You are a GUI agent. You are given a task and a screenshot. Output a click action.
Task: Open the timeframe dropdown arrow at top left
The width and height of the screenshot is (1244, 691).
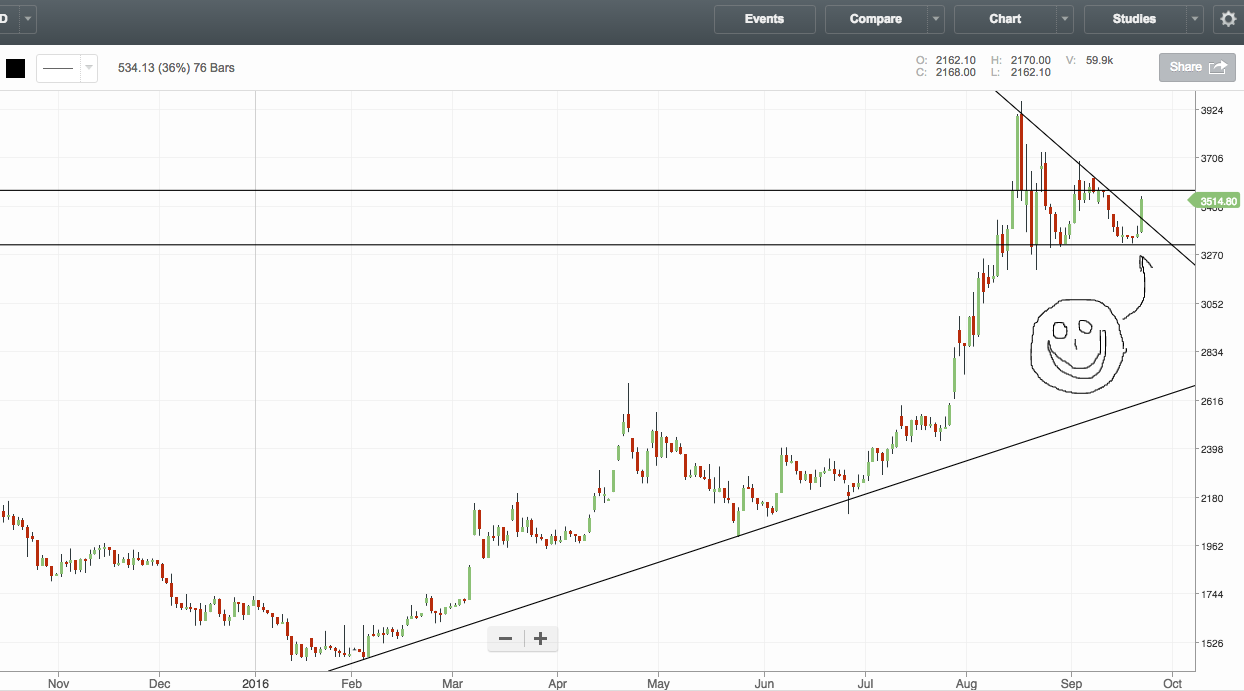click(x=27, y=19)
